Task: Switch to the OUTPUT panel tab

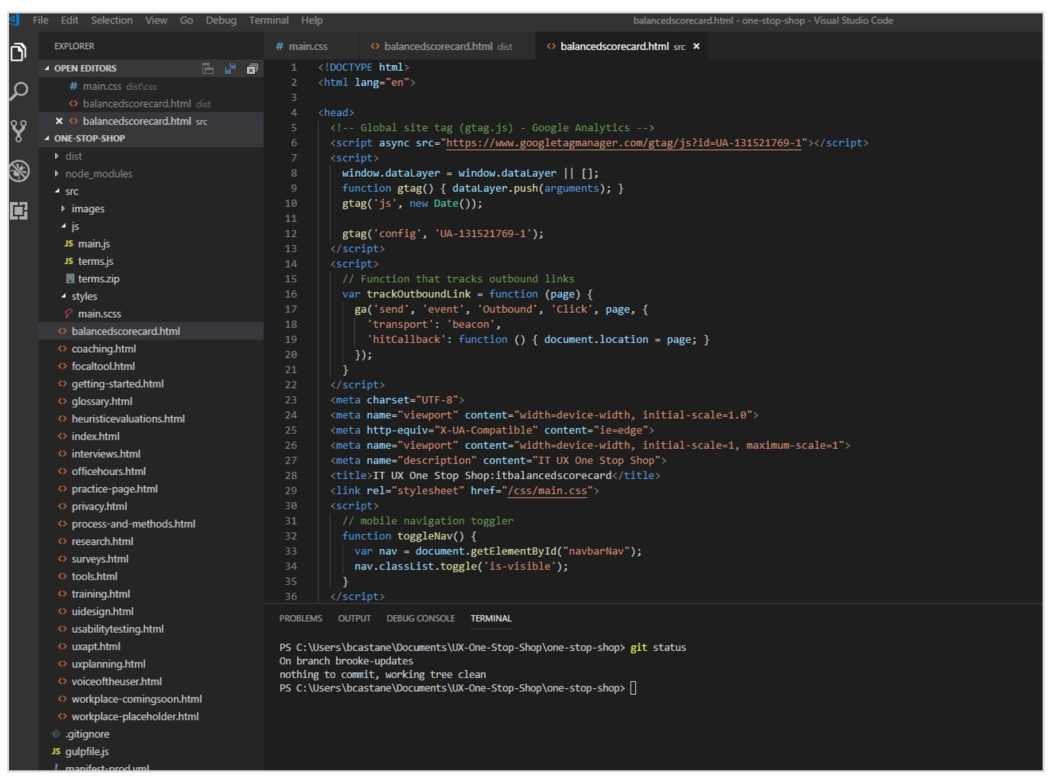Action: 354,618
